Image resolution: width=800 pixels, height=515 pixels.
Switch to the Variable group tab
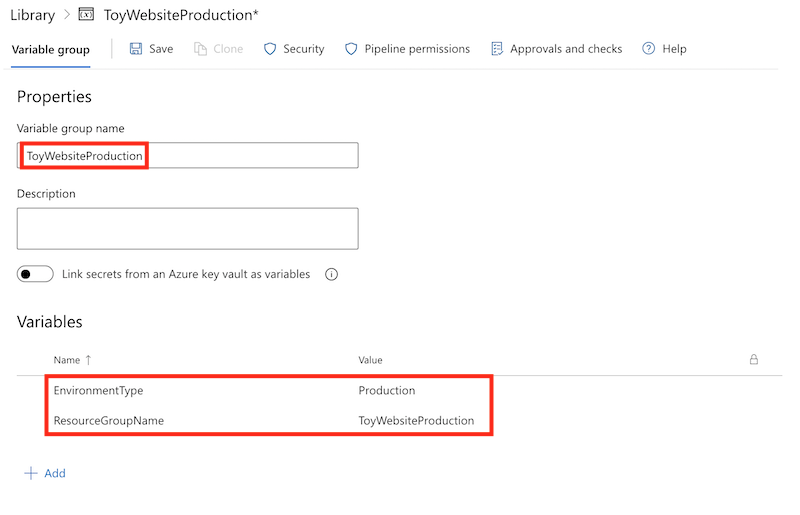(51, 50)
